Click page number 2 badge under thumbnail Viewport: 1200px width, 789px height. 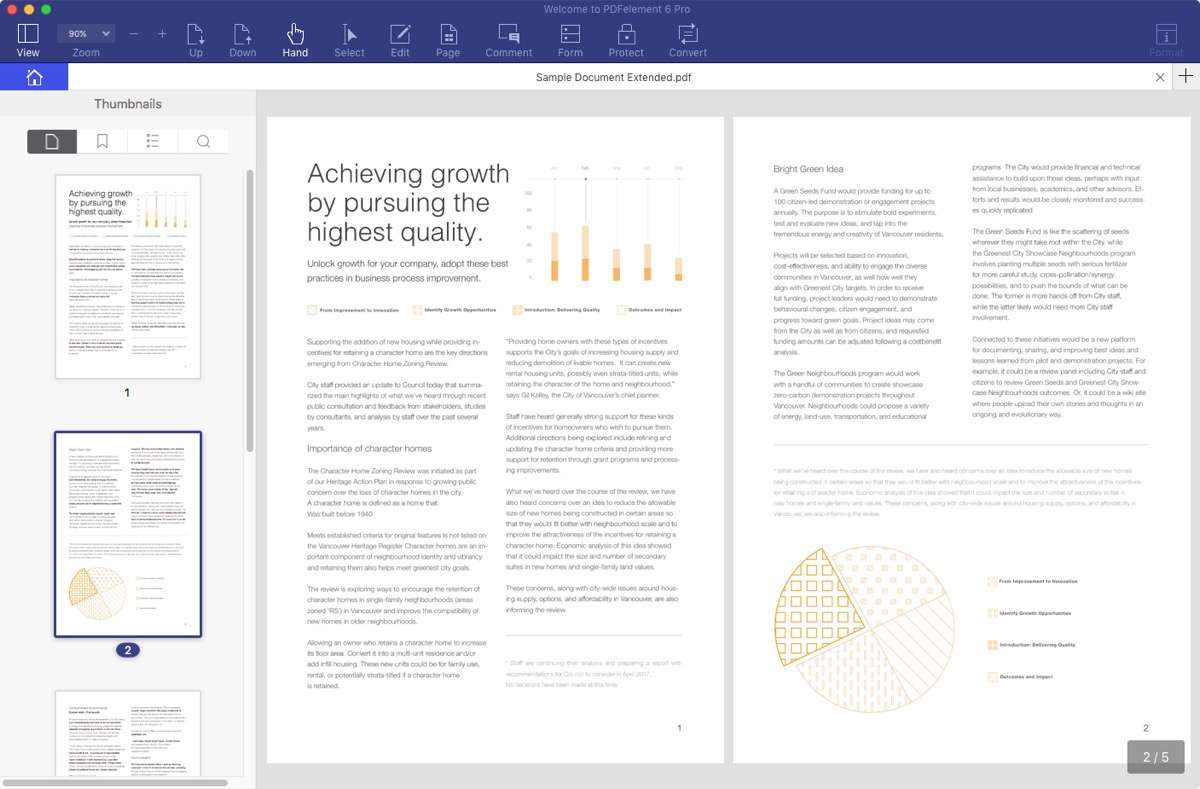click(x=127, y=650)
